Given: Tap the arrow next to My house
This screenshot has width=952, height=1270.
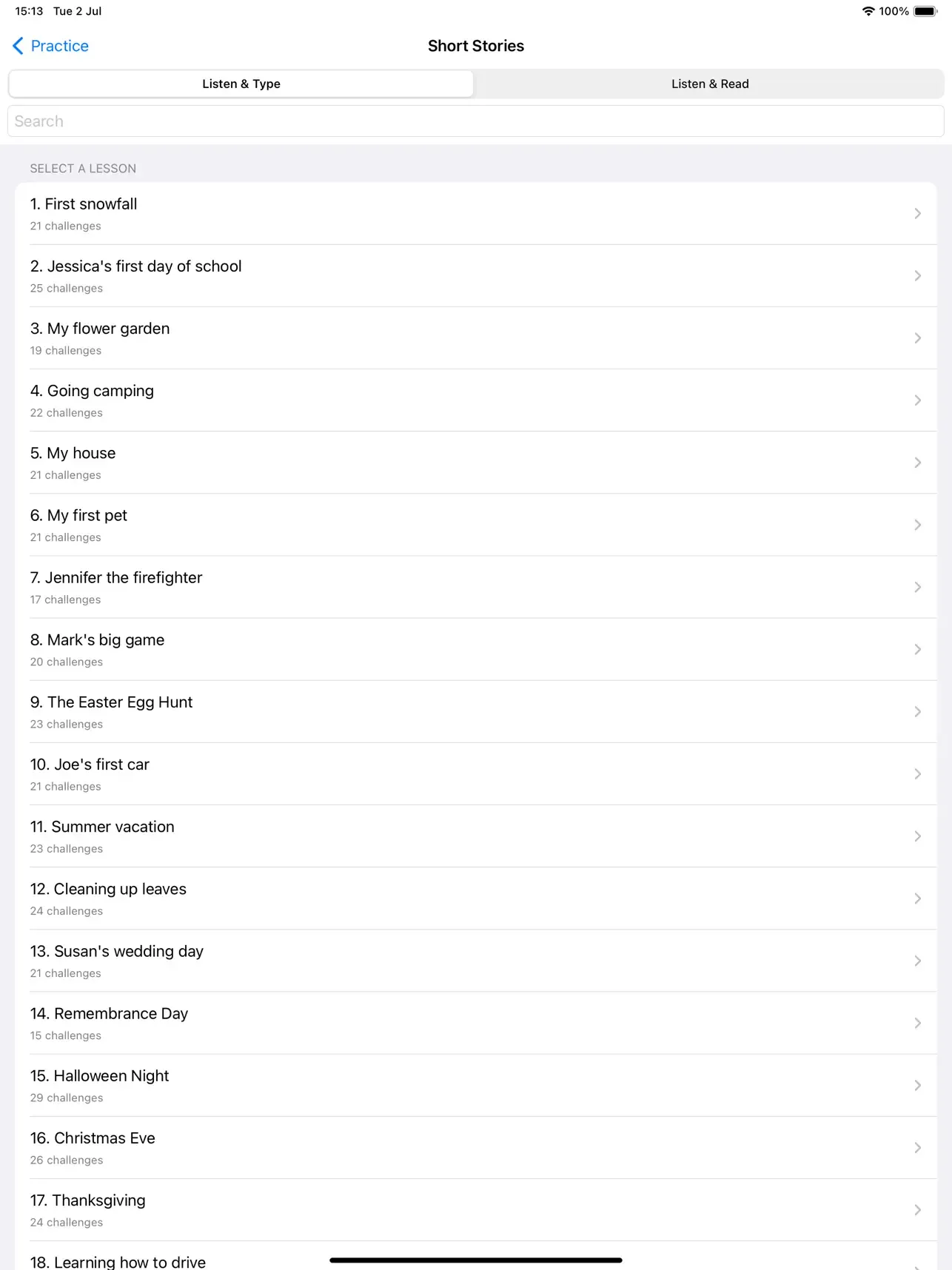Looking at the screenshot, I should (917, 463).
